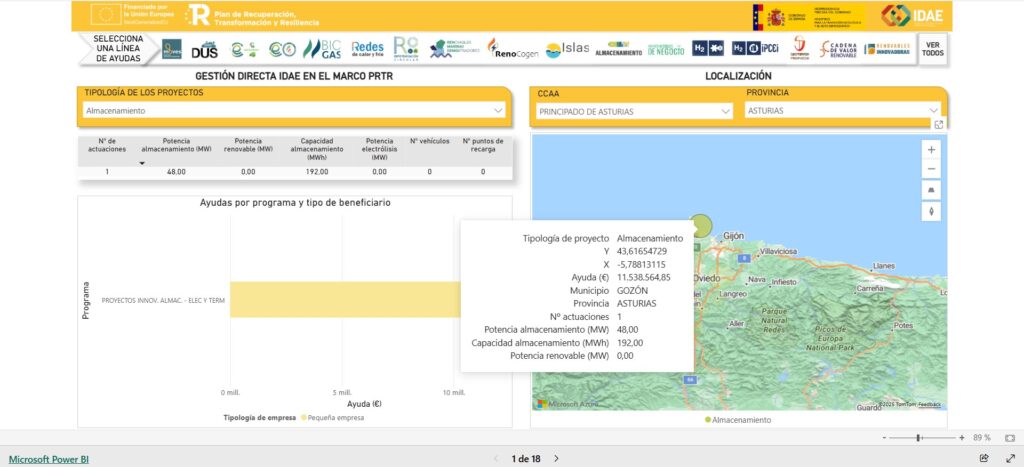Screen dimensions: 1024x467
Task: Pick the RenoCogen program logo
Action: pos(514,50)
